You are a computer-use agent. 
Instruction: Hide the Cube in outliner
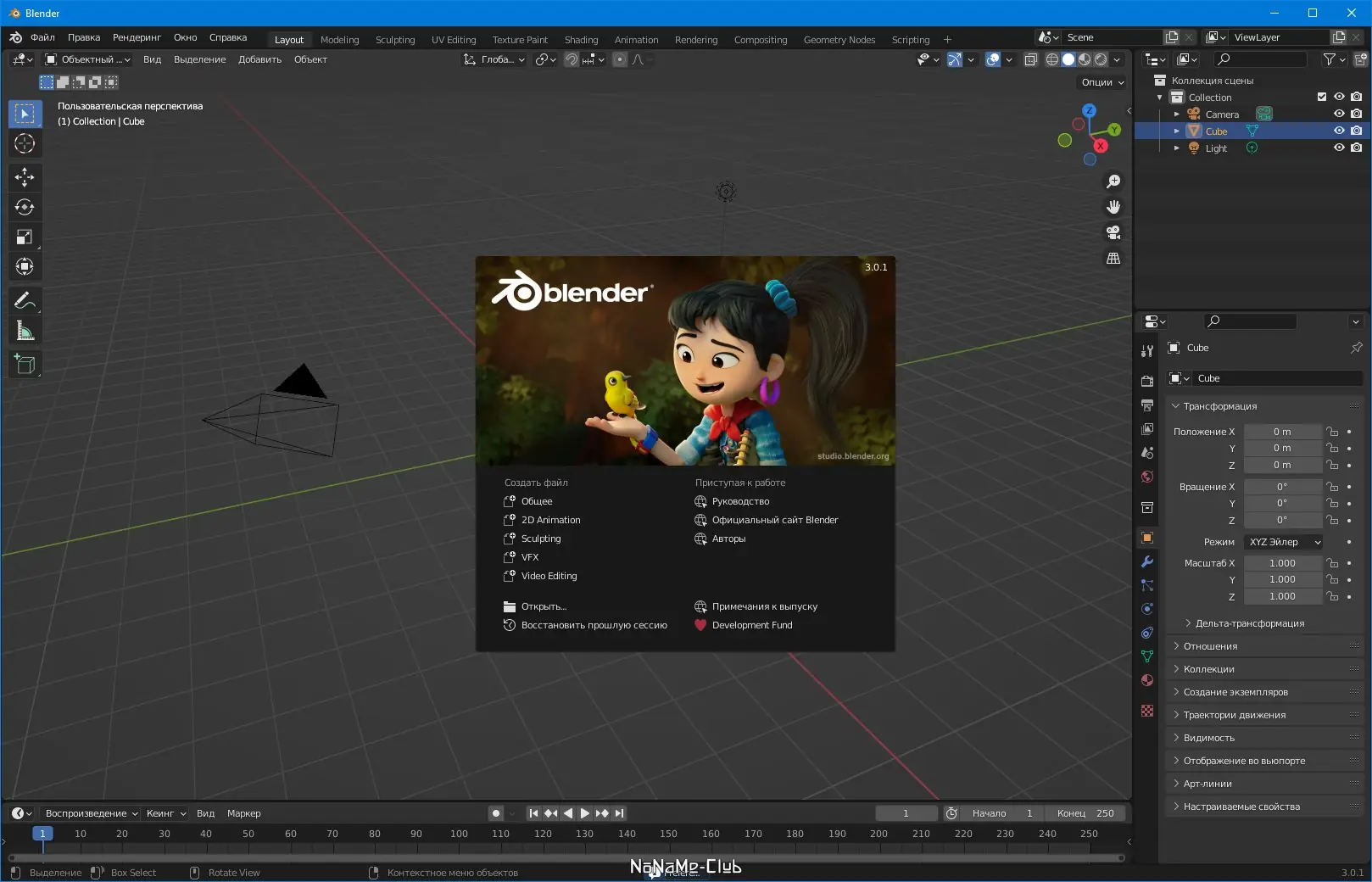(1339, 131)
